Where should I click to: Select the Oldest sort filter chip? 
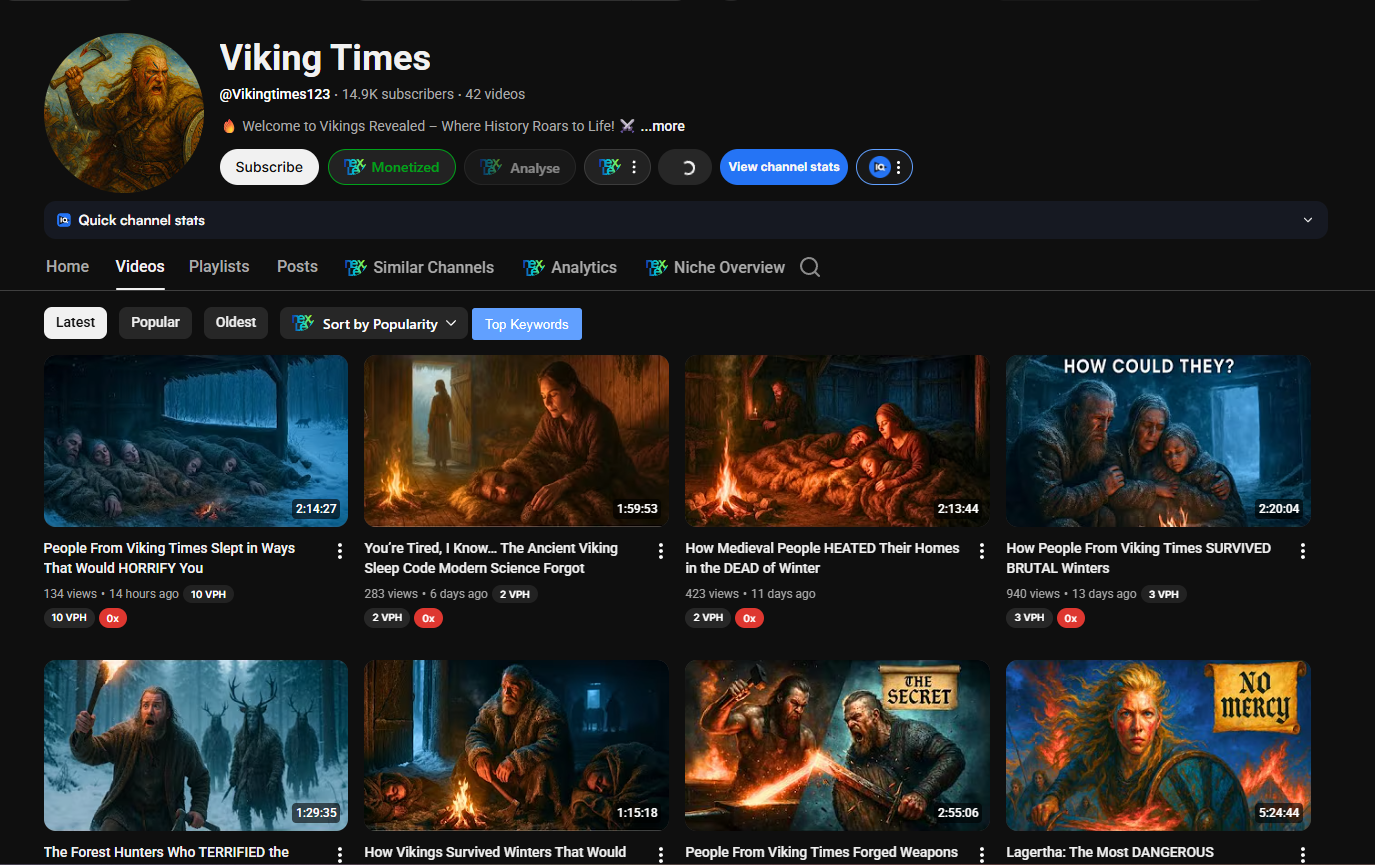pos(236,322)
